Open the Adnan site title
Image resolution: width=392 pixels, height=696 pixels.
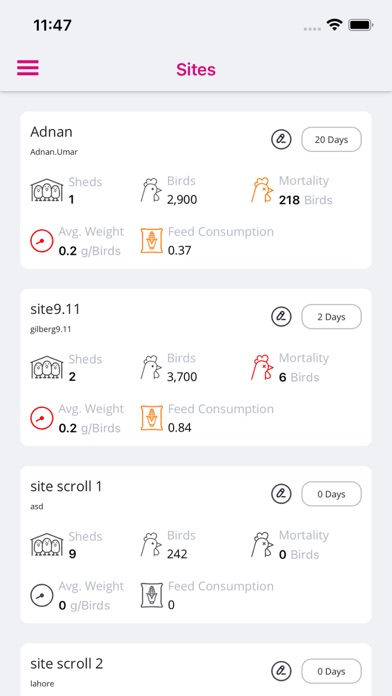pyautogui.click(x=51, y=132)
